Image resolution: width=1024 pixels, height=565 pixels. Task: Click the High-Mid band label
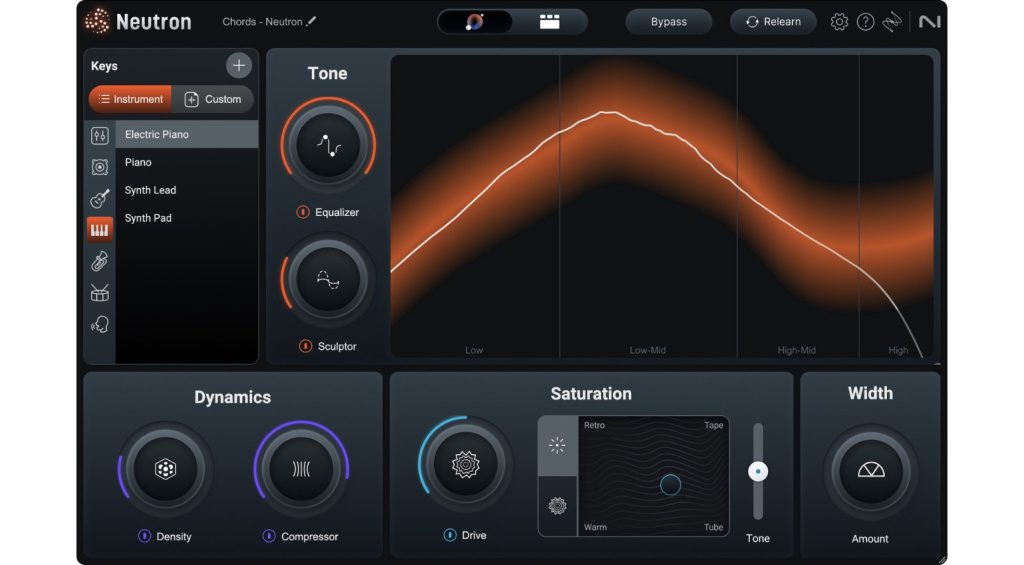point(796,350)
